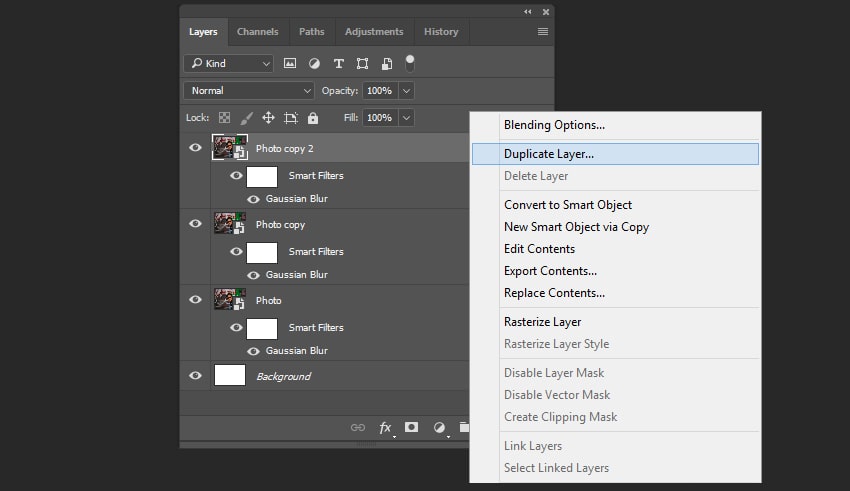The image size is (850, 491).
Task: Expand the Opacity slider dropdown arrow
Action: (x=406, y=91)
